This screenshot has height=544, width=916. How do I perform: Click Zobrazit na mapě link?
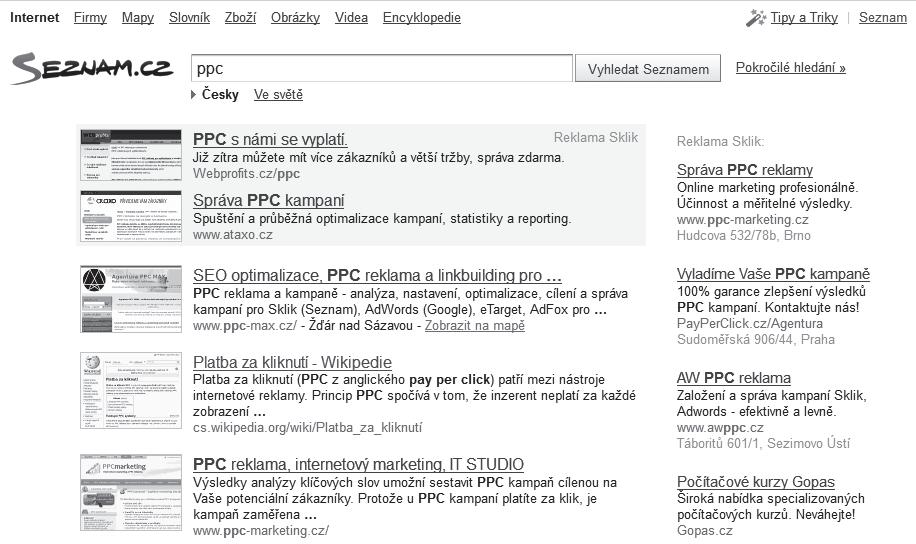click(474, 325)
